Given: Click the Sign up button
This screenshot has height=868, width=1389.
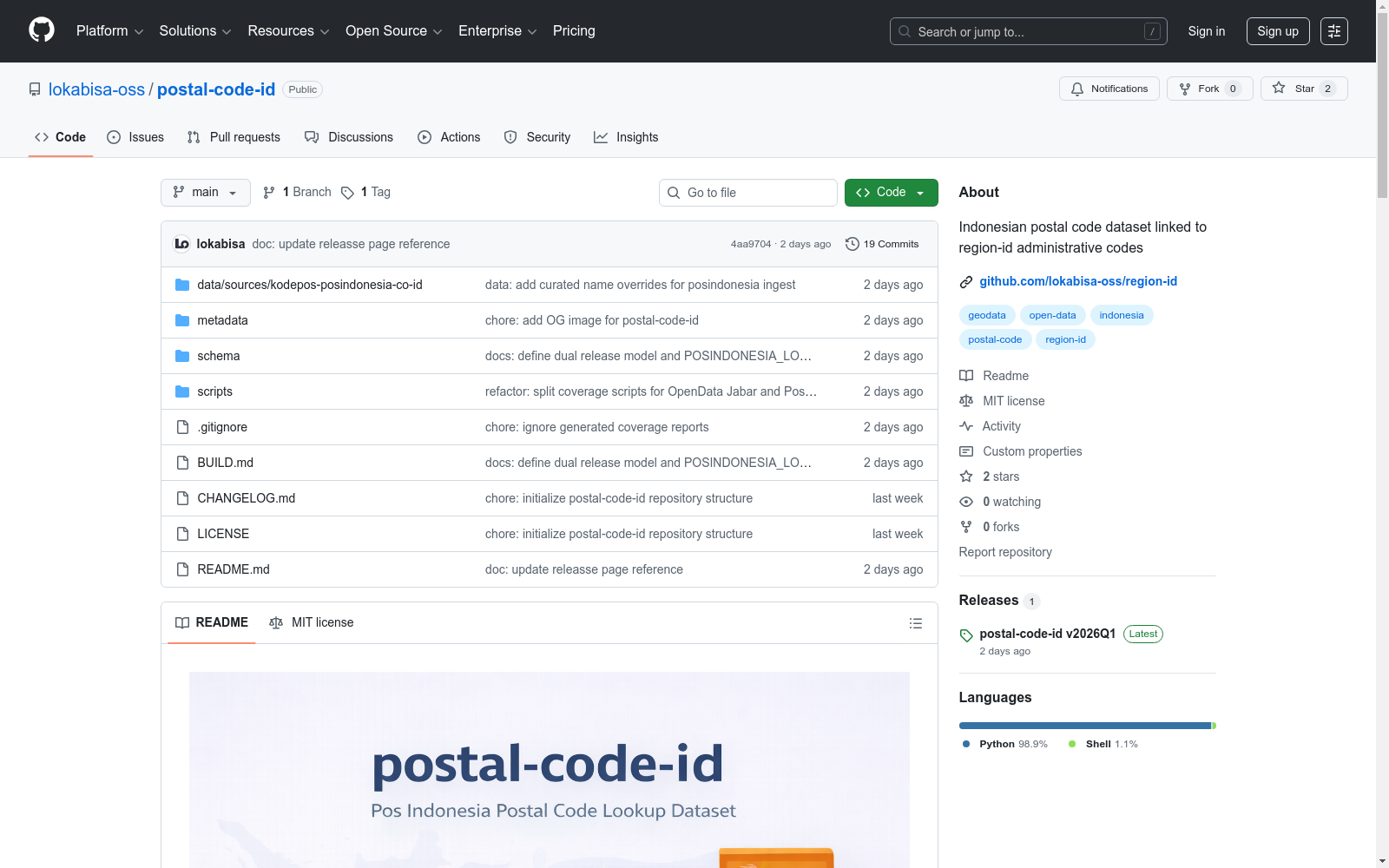Looking at the screenshot, I should tap(1278, 31).
